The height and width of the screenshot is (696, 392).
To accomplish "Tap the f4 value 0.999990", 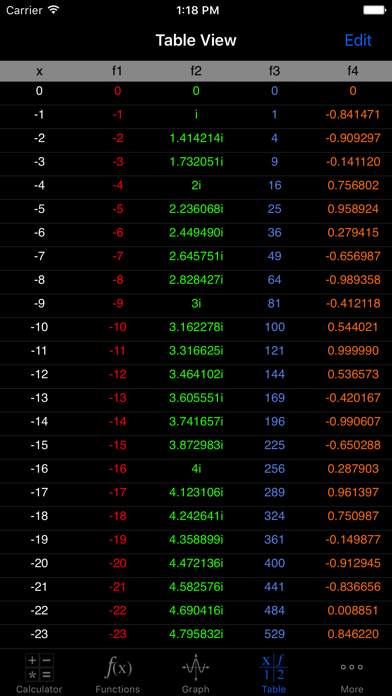I will pos(352,351).
